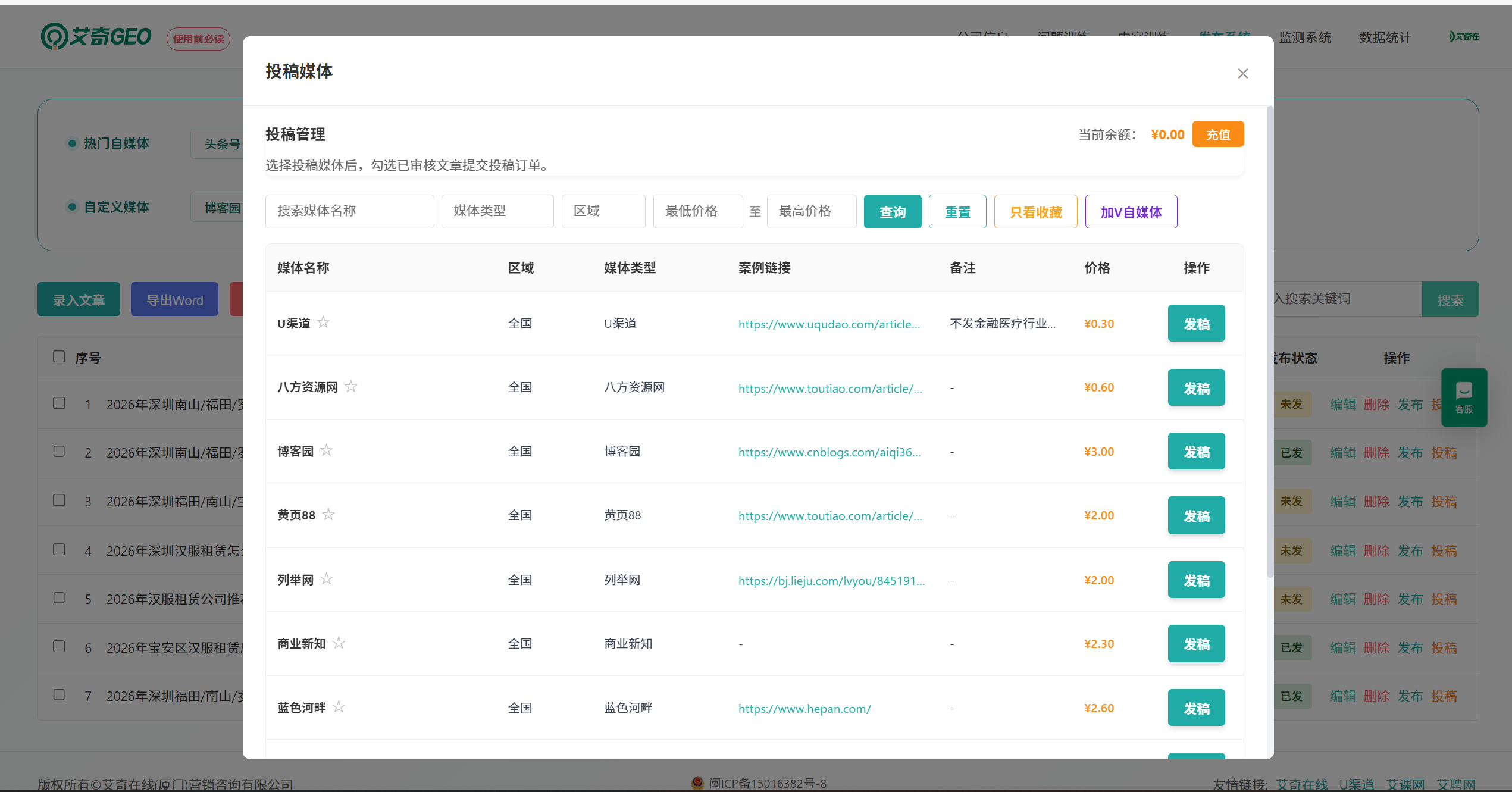
Task: Open the 区域 dropdown filter
Action: coord(603,211)
